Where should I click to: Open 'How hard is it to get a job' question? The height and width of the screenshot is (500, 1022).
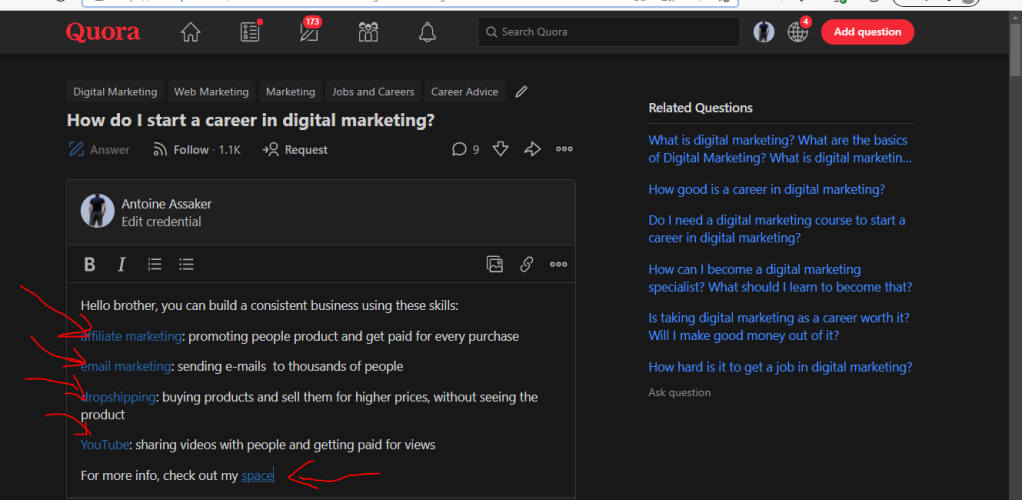(780, 367)
